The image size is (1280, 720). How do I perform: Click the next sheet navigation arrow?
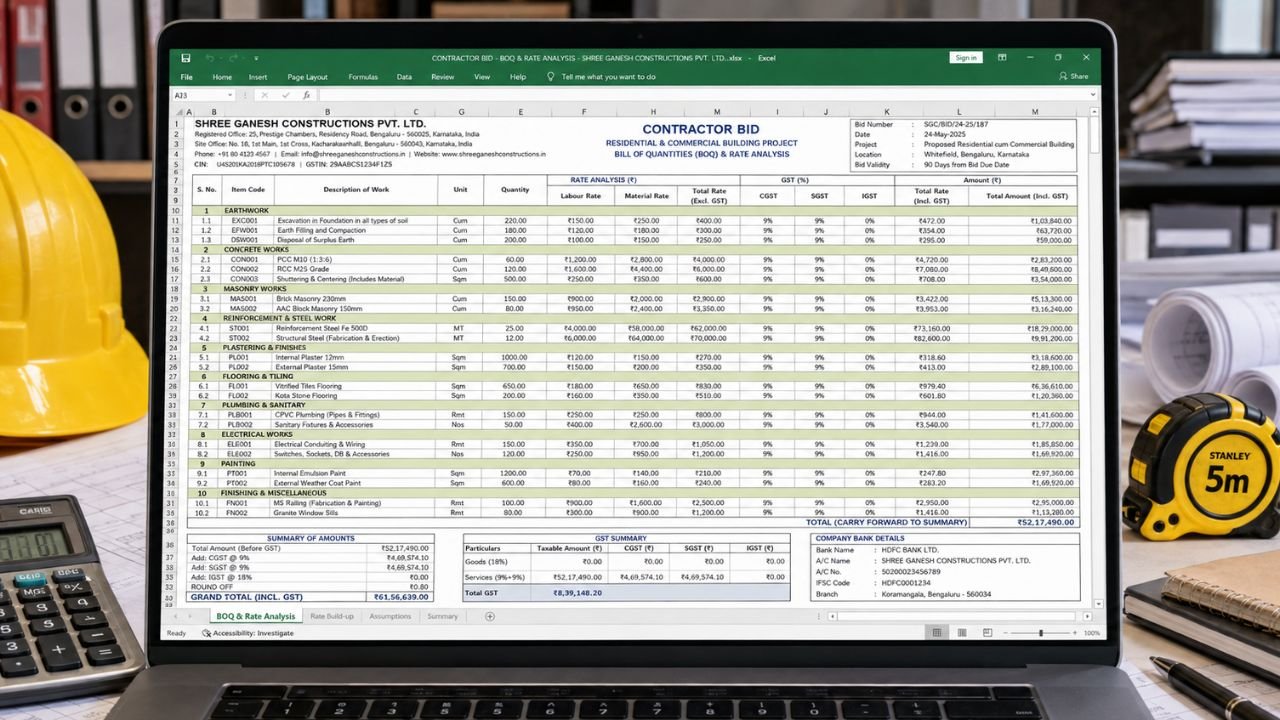coord(192,616)
